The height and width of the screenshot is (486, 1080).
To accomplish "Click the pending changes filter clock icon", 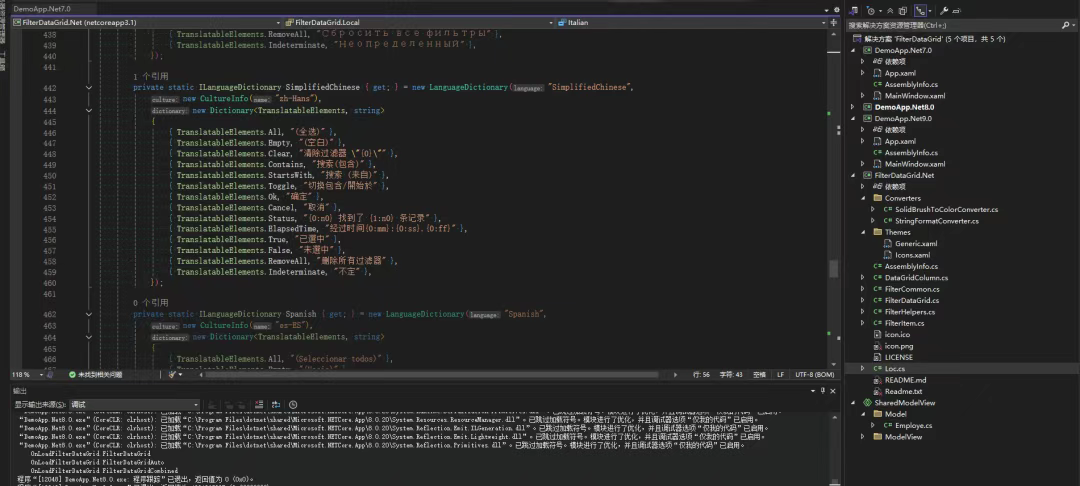I will (871, 11).
